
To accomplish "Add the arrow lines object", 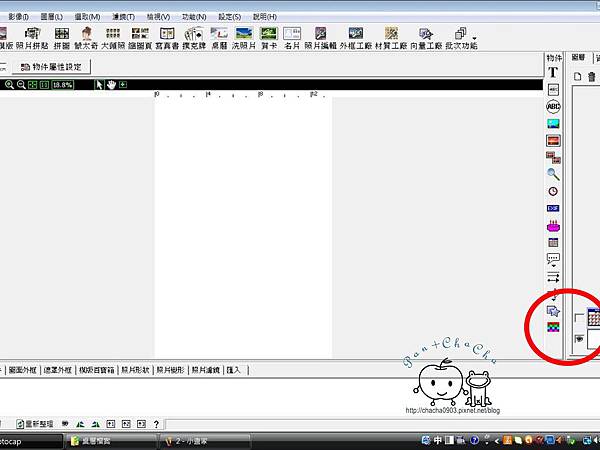I will click(x=553, y=277).
